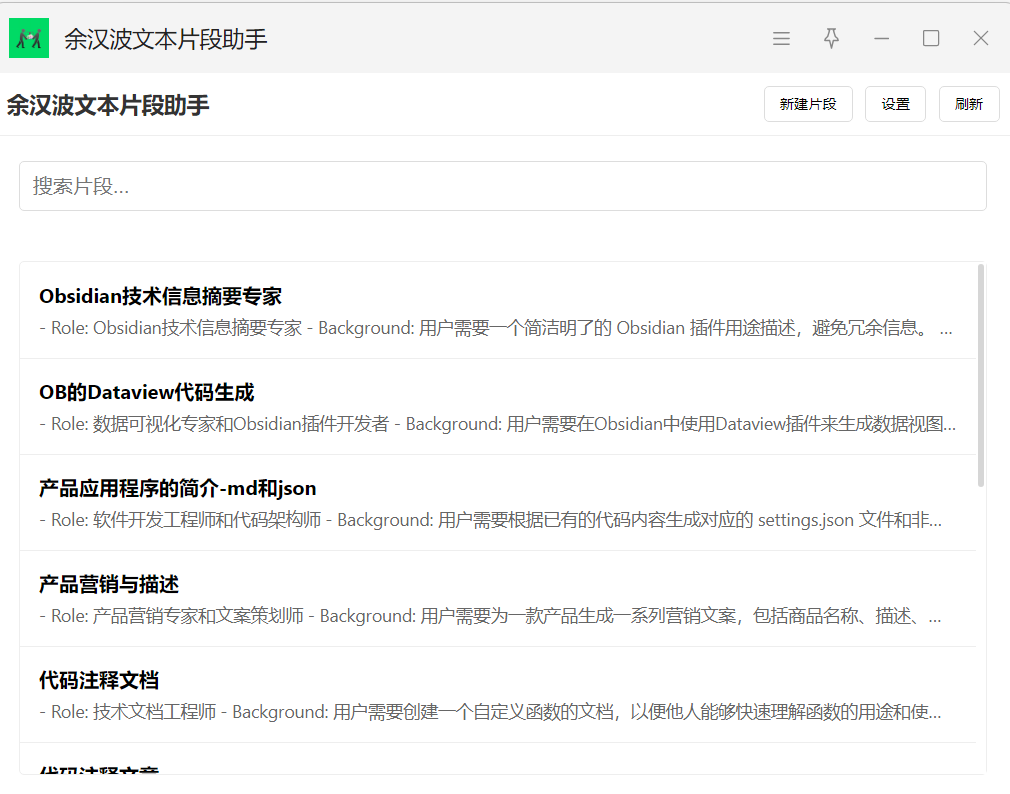Click the 余汉波文本片段助手 page heading
This screenshot has height=794, width=1010.
[108, 105]
